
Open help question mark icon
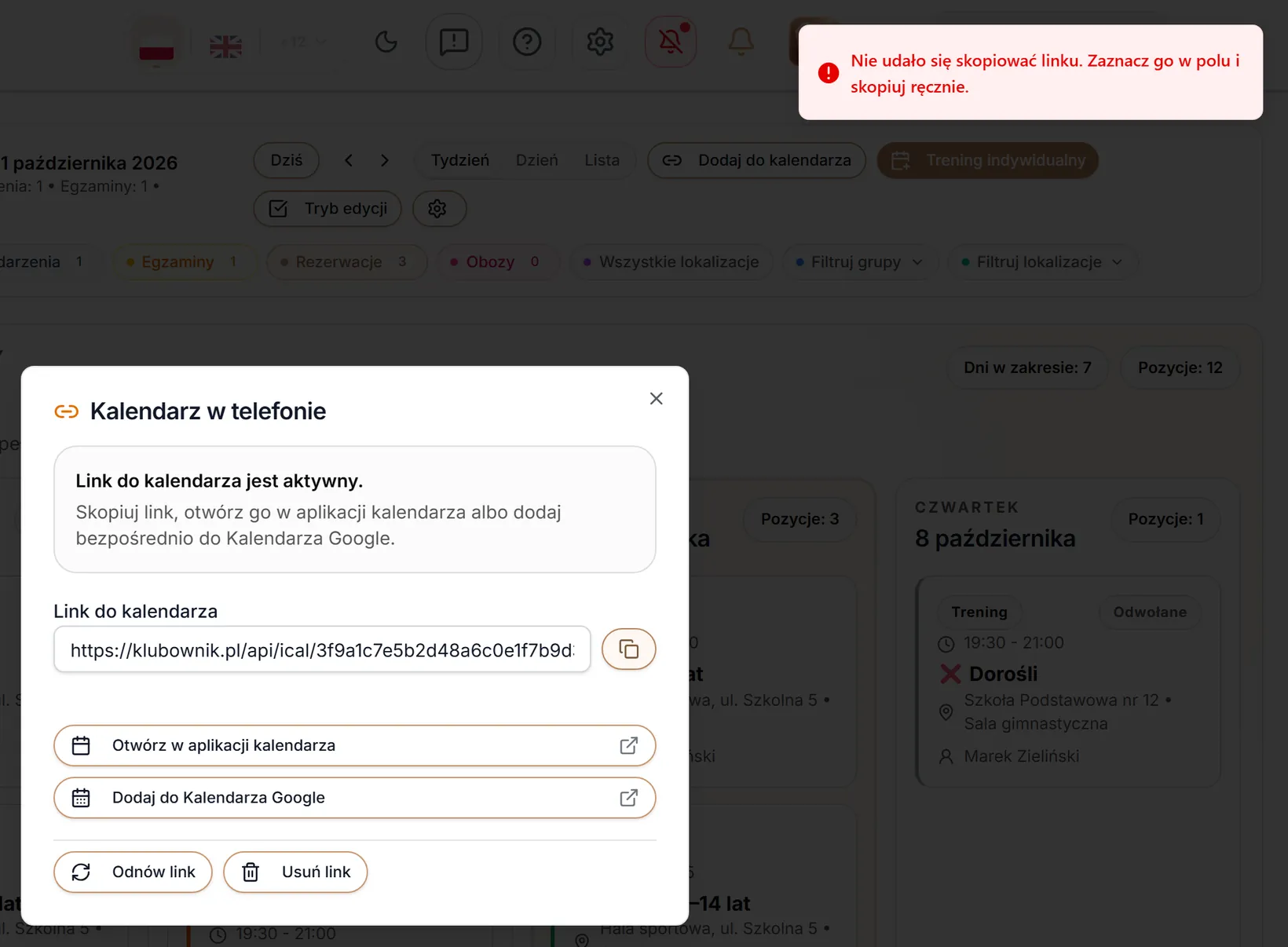coord(527,42)
